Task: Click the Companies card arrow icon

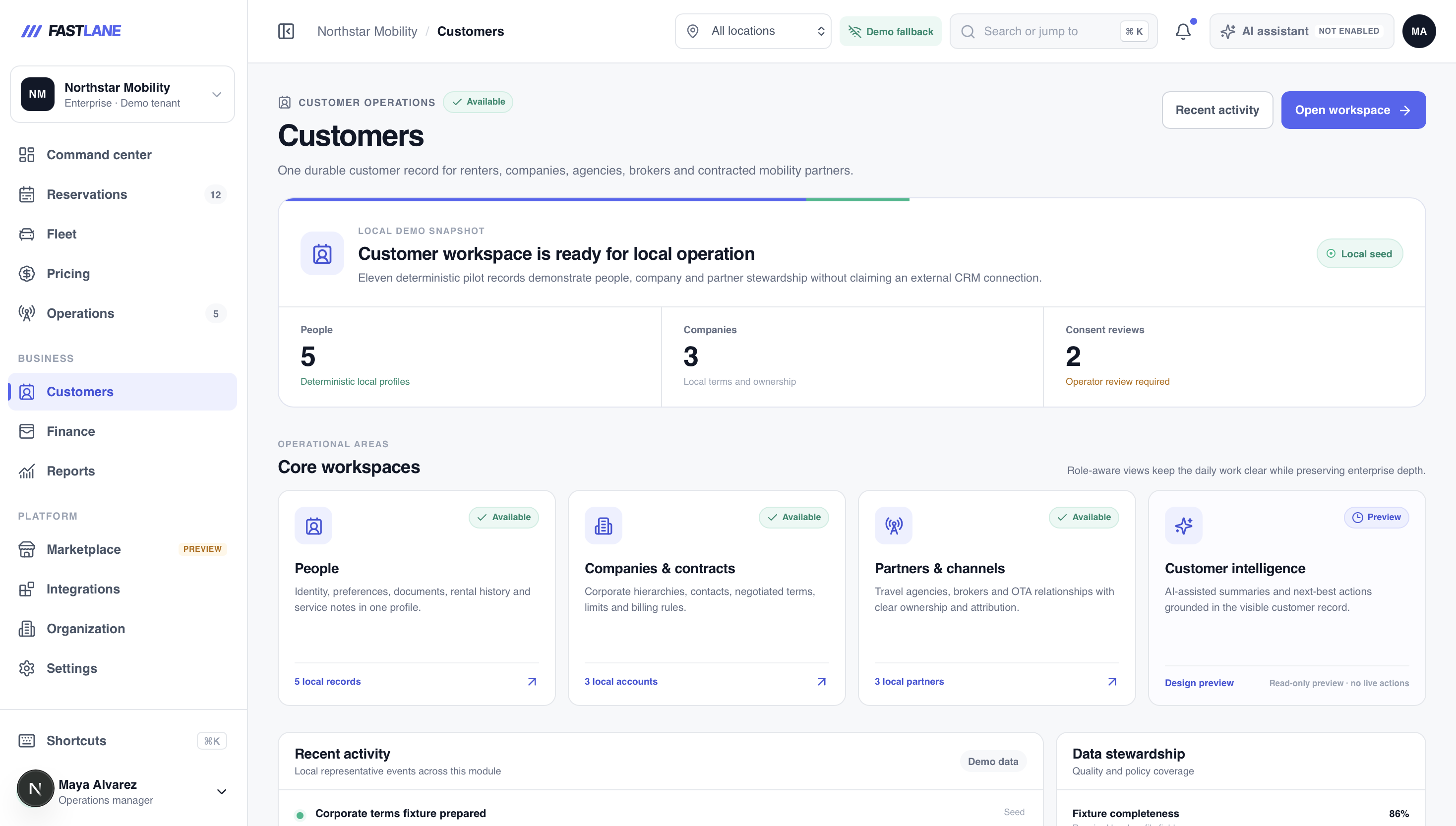Action: tap(822, 682)
